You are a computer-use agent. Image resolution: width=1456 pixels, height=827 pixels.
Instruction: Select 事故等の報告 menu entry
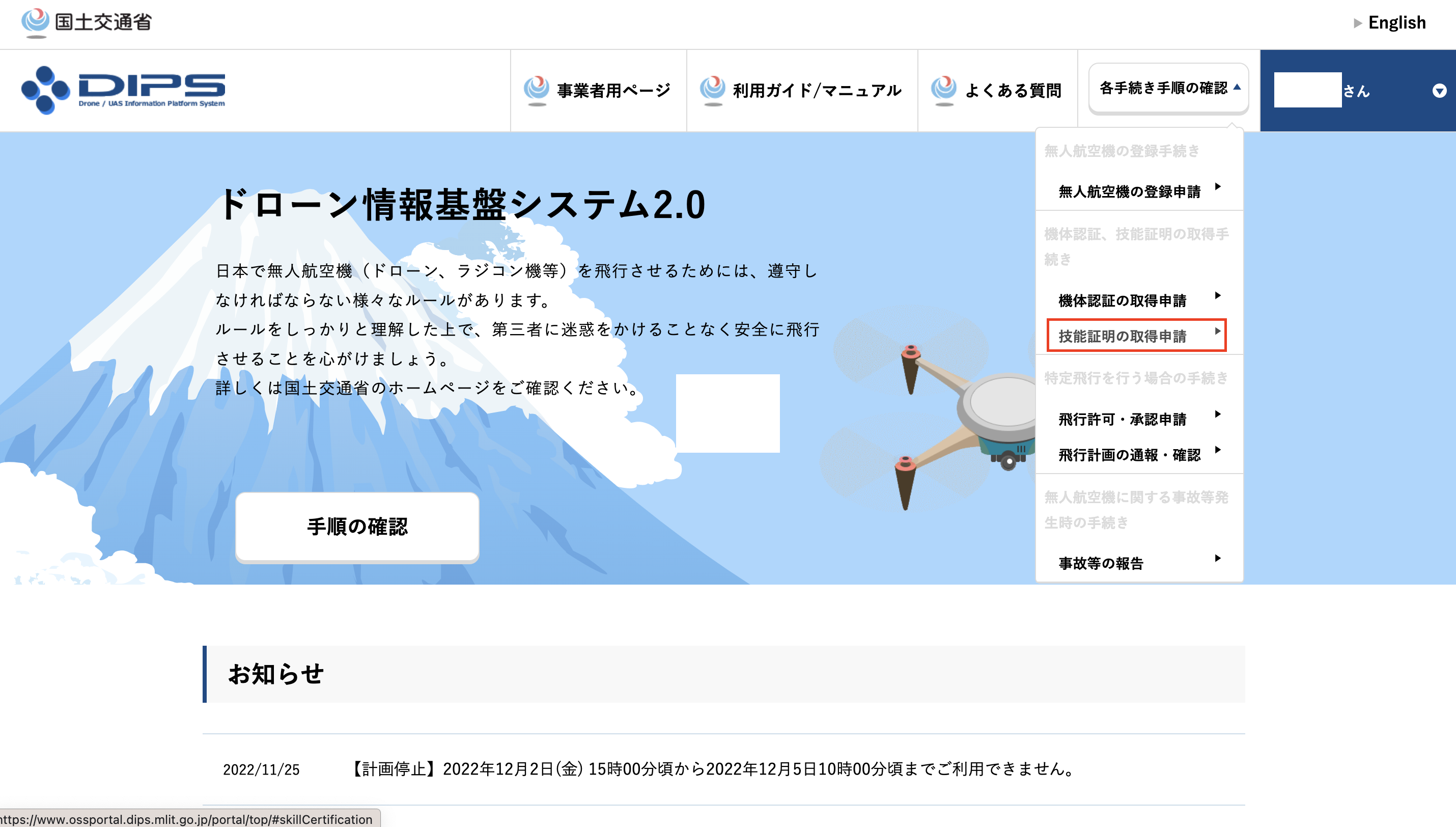click(1139, 563)
